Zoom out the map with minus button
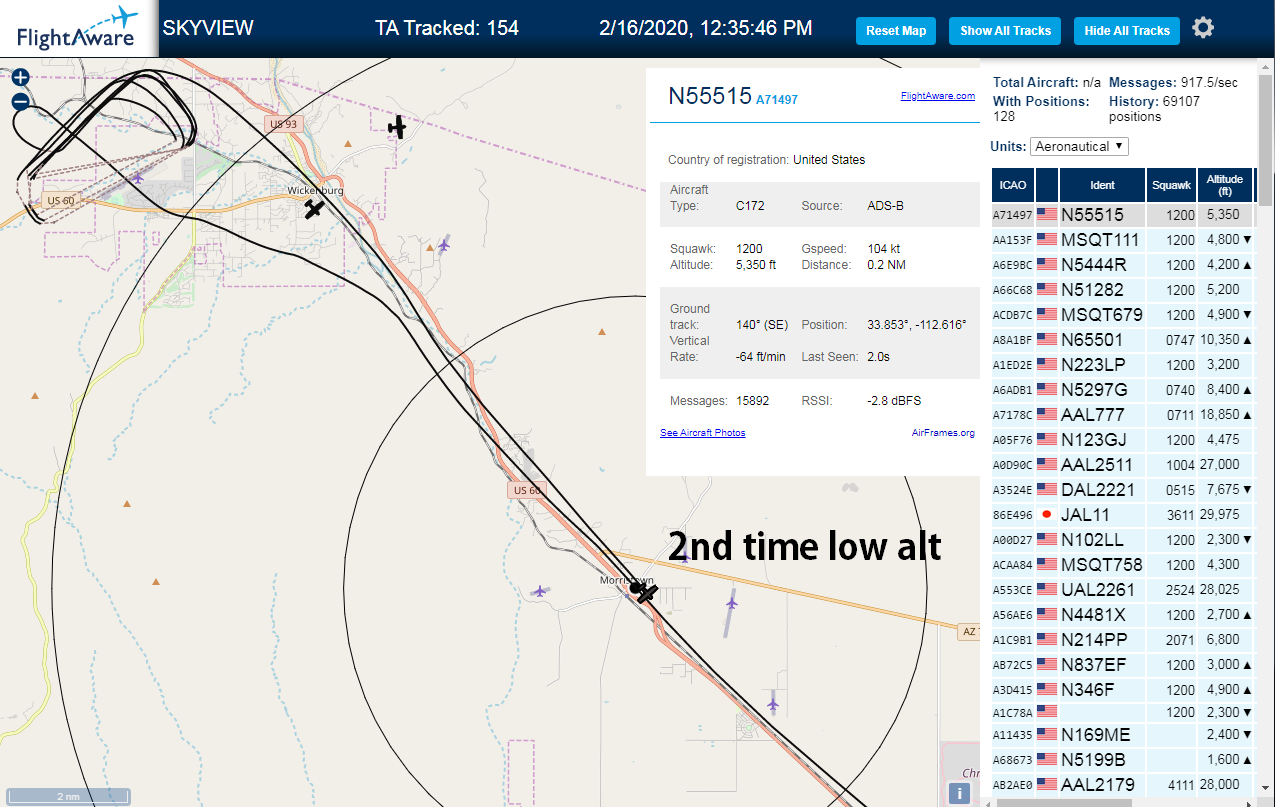 20,101
